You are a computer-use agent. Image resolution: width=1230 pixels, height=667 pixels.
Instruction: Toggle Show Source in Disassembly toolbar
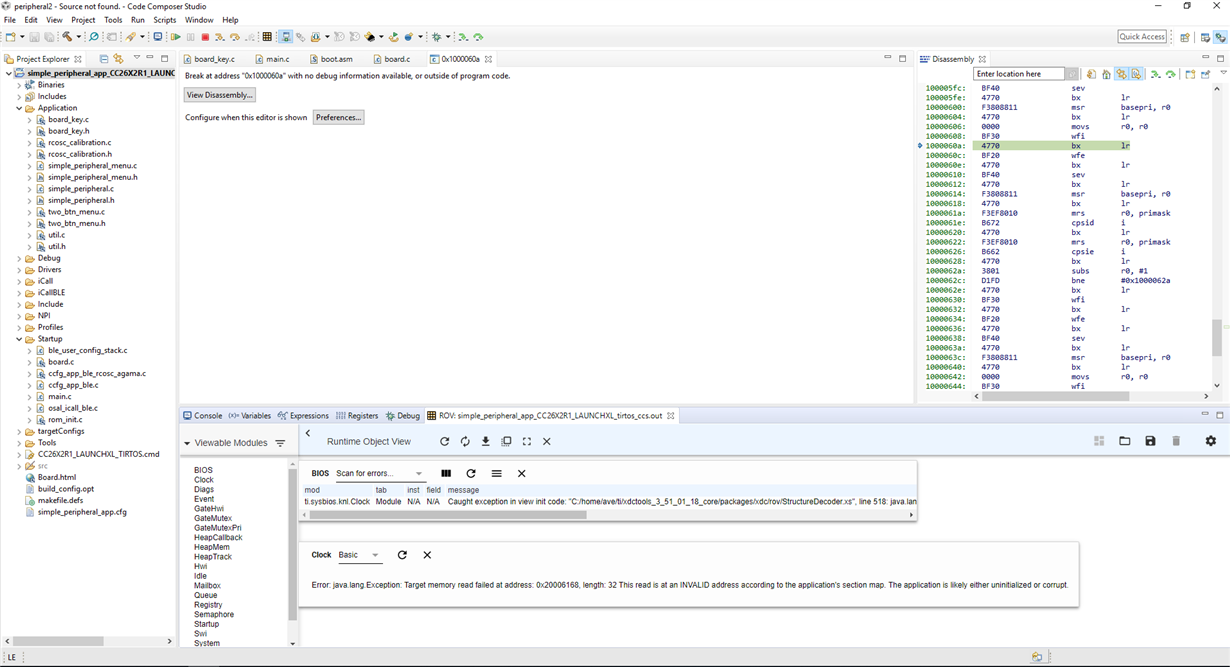(1136, 74)
